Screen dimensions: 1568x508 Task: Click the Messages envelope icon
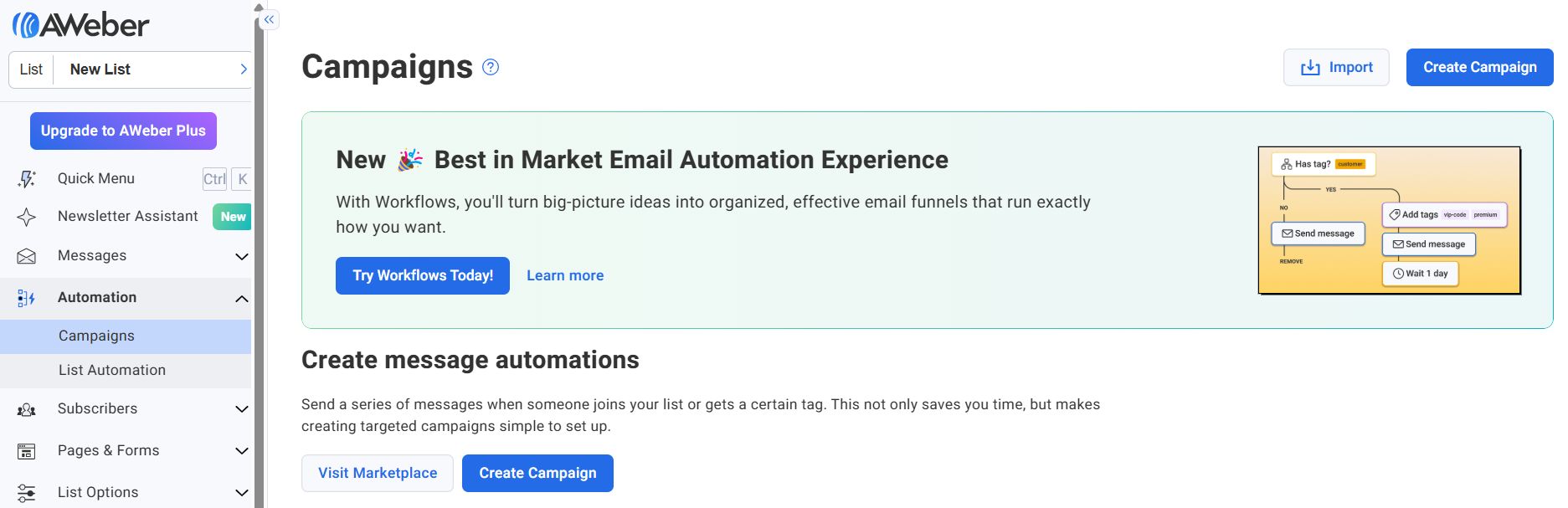pyautogui.click(x=27, y=256)
